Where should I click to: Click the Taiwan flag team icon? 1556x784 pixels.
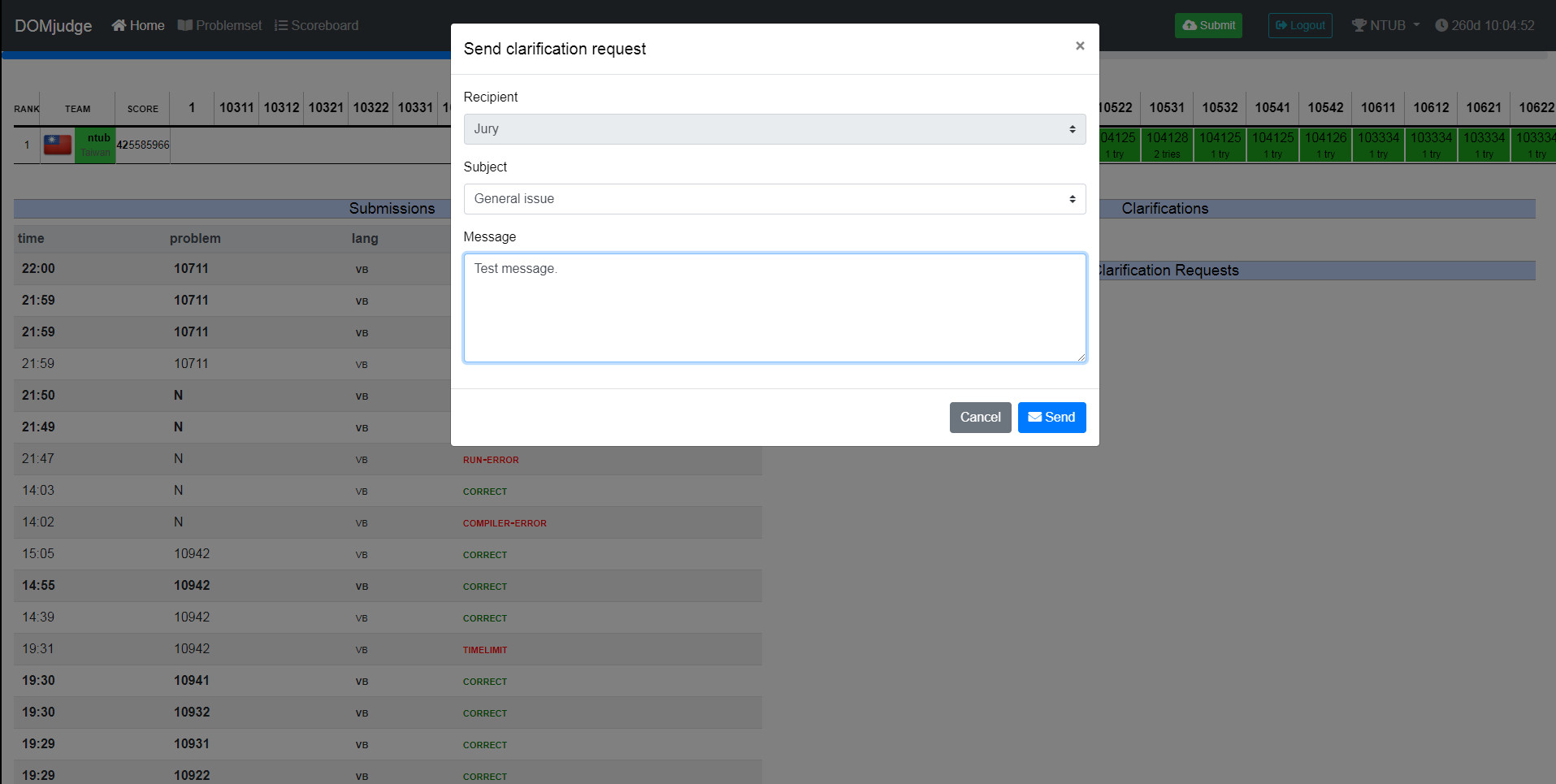coord(58,145)
